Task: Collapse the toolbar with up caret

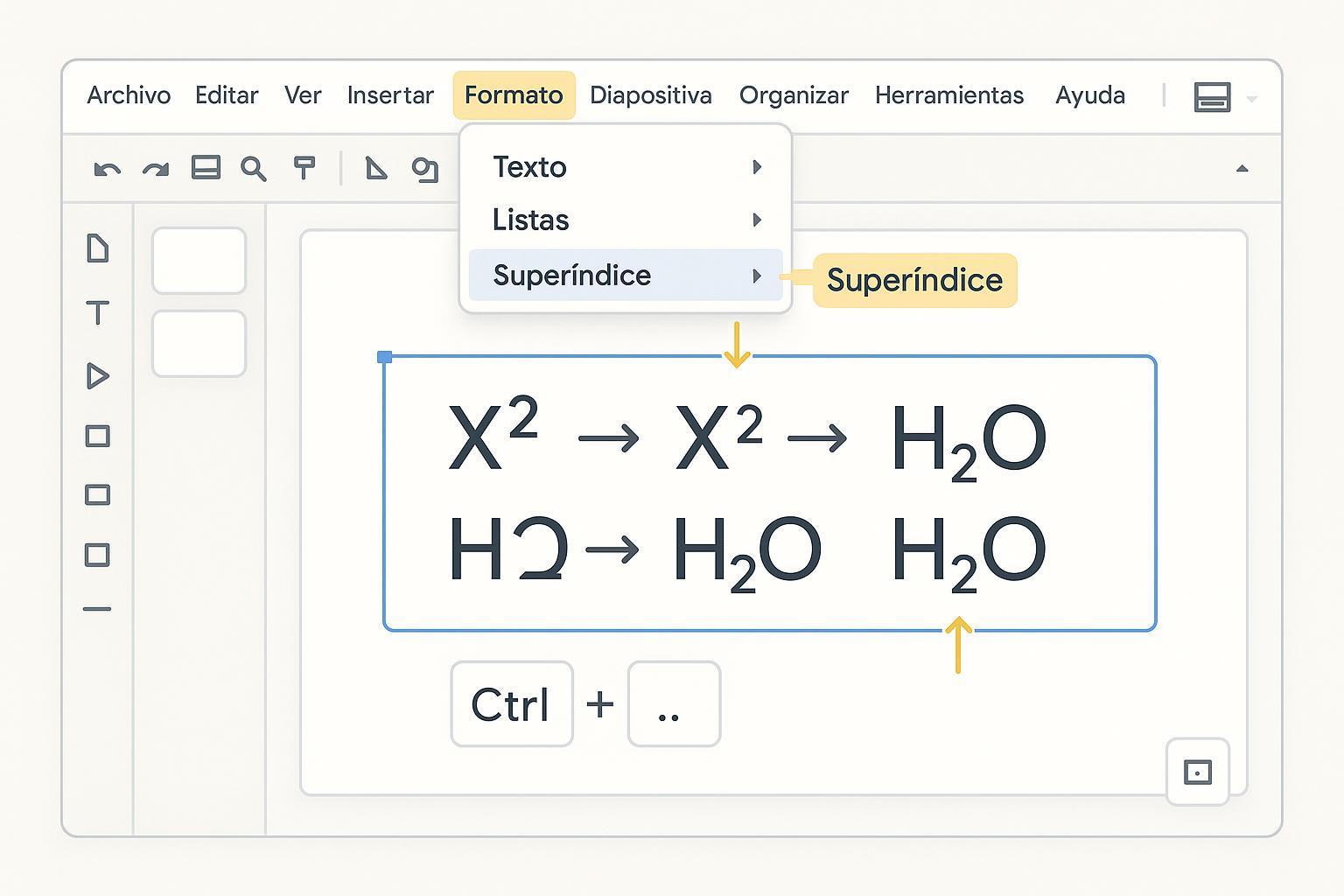Action: point(1242,169)
